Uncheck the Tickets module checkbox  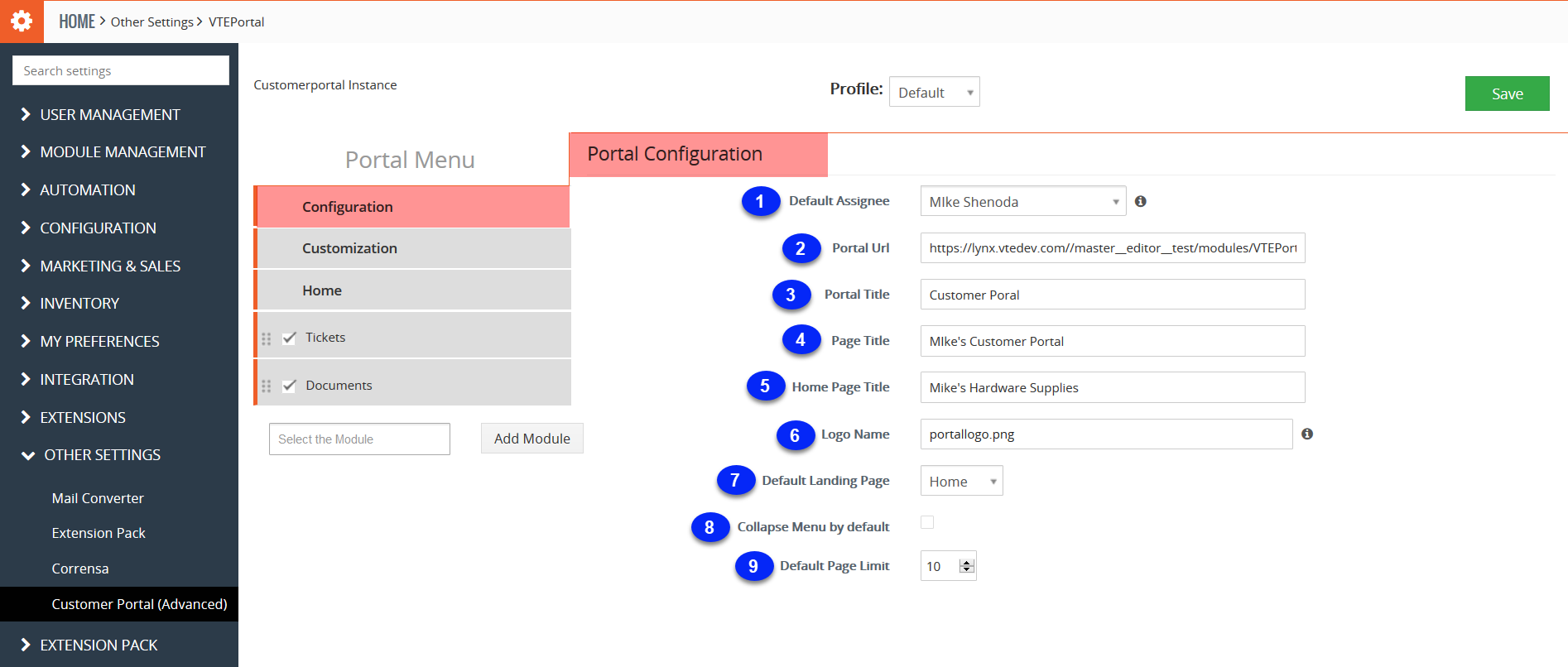click(x=289, y=338)
